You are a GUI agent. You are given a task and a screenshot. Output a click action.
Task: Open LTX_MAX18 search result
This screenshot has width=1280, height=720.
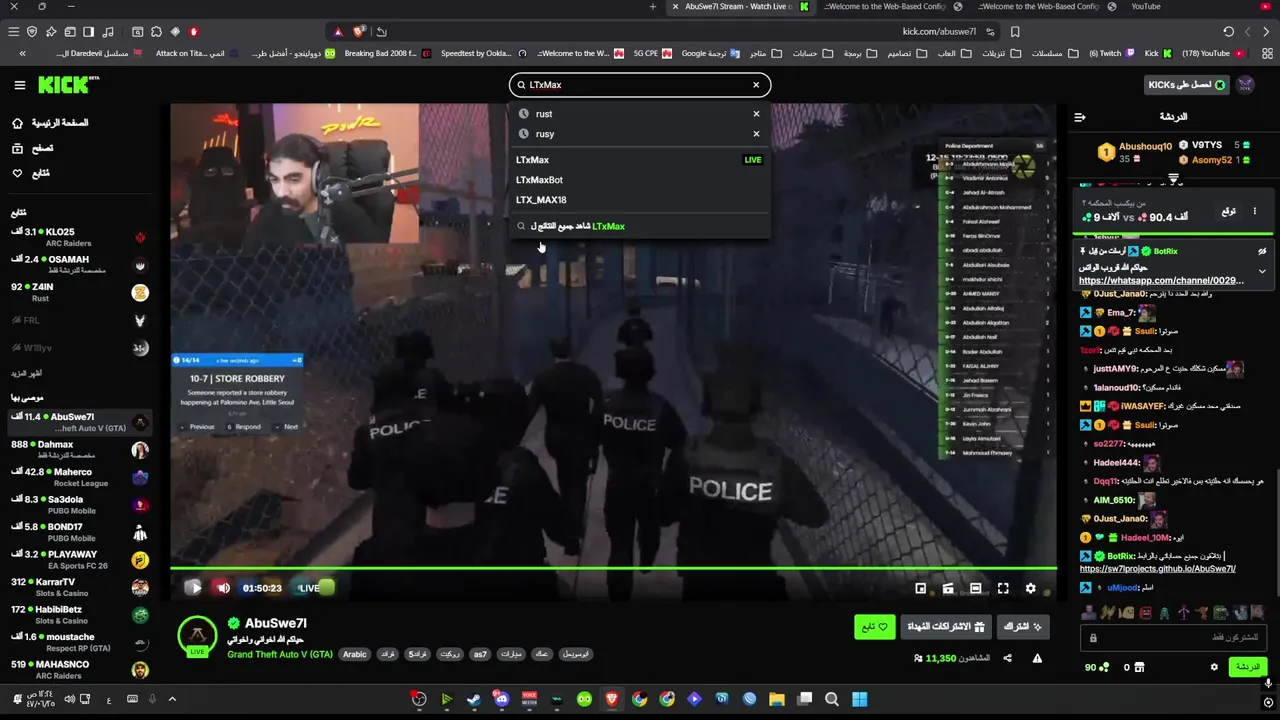(x=640, y=200)
